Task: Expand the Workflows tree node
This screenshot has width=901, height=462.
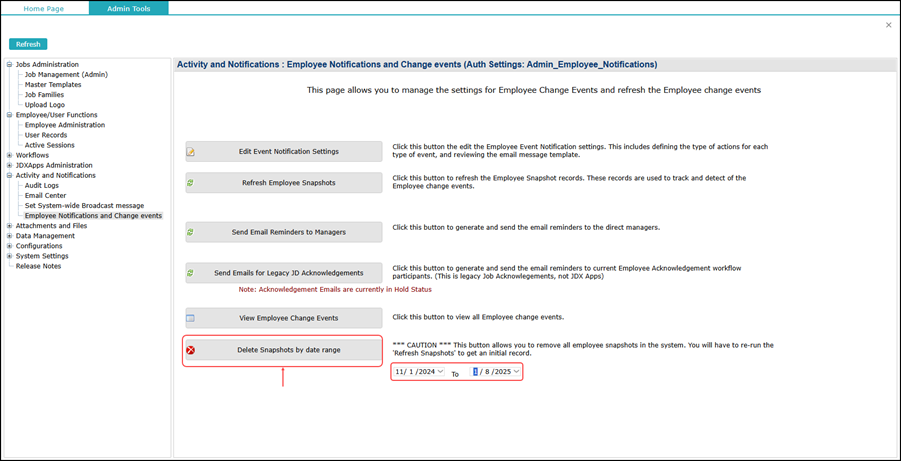Action: (10, 155)
